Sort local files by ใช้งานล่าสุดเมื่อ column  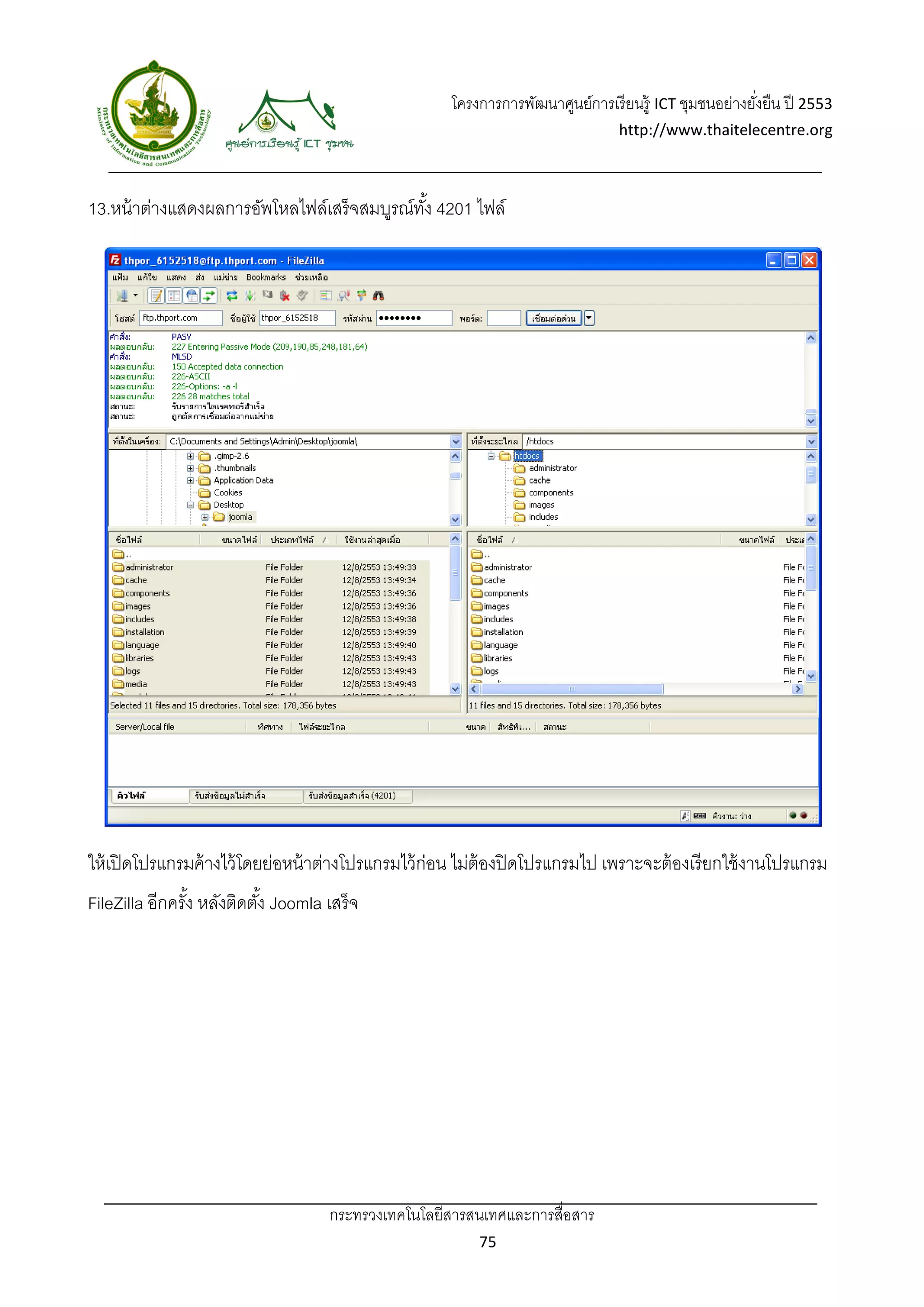point(383,540)
